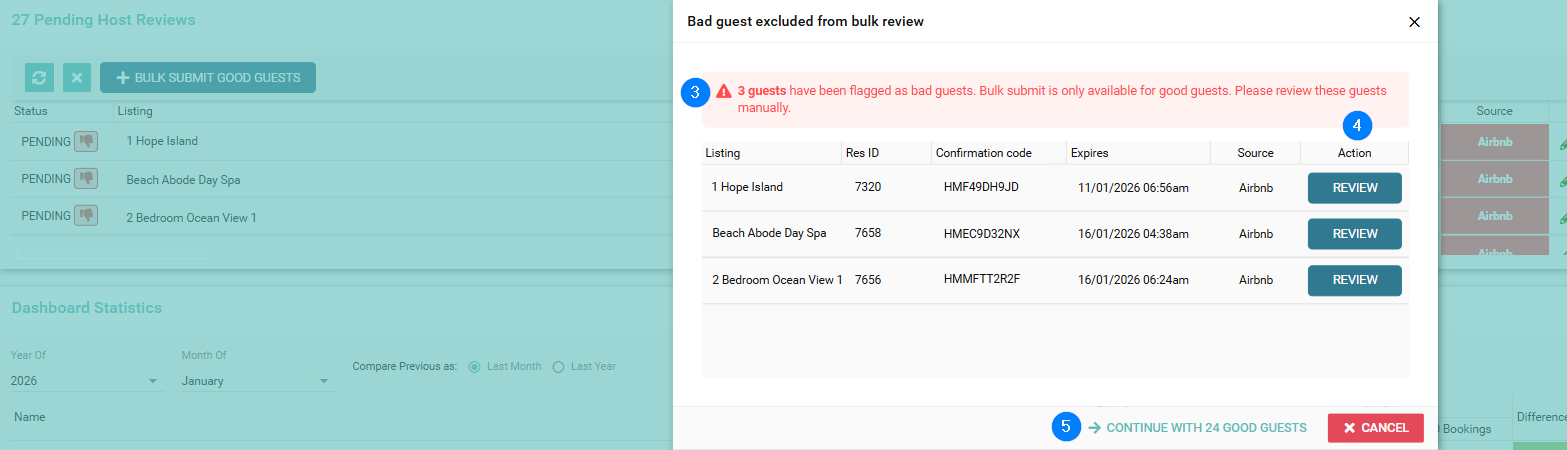Click thumbs-down icon for 1 Hope Island

[86, 142]
